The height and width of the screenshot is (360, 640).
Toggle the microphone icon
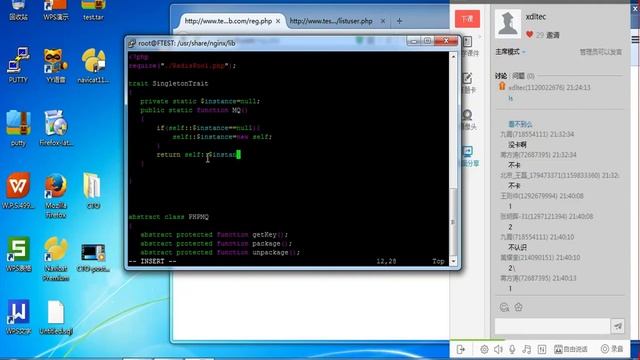[x=512, y=349]
